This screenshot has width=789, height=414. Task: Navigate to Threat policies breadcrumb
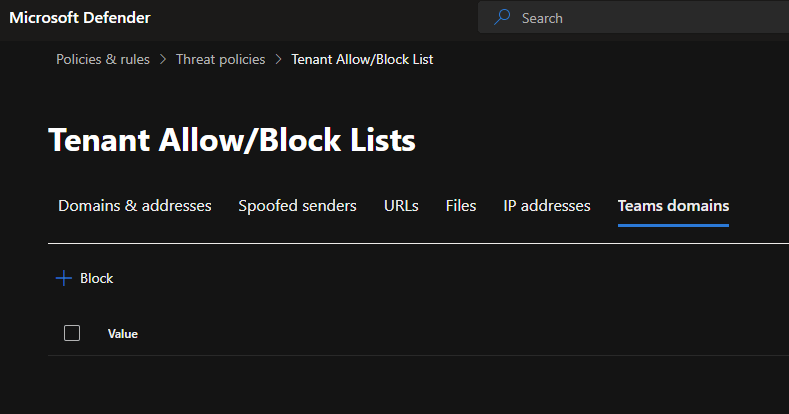[221, 60]
